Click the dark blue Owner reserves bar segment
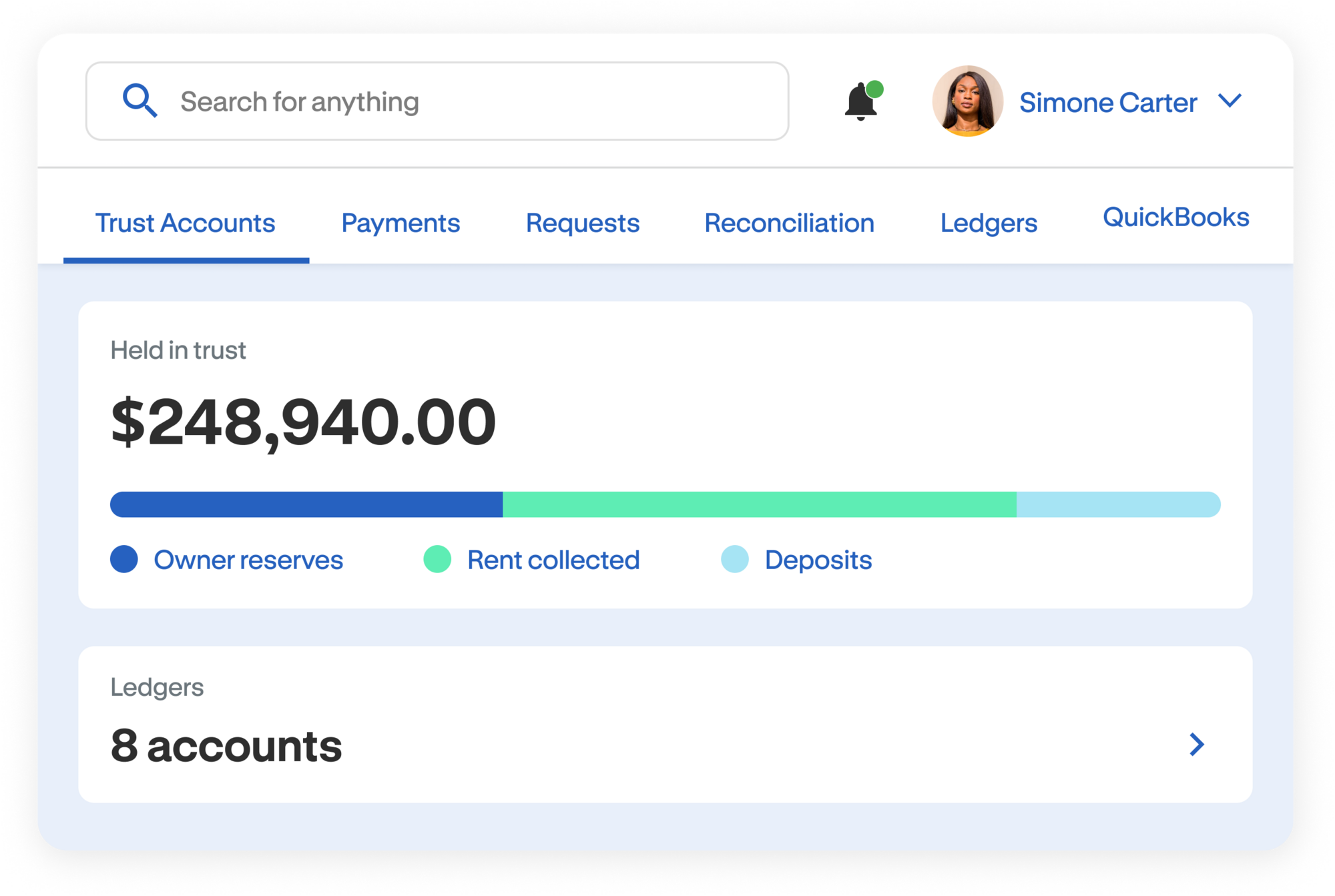The height and width of the screenshot is (896, 1335). point(306,504)
